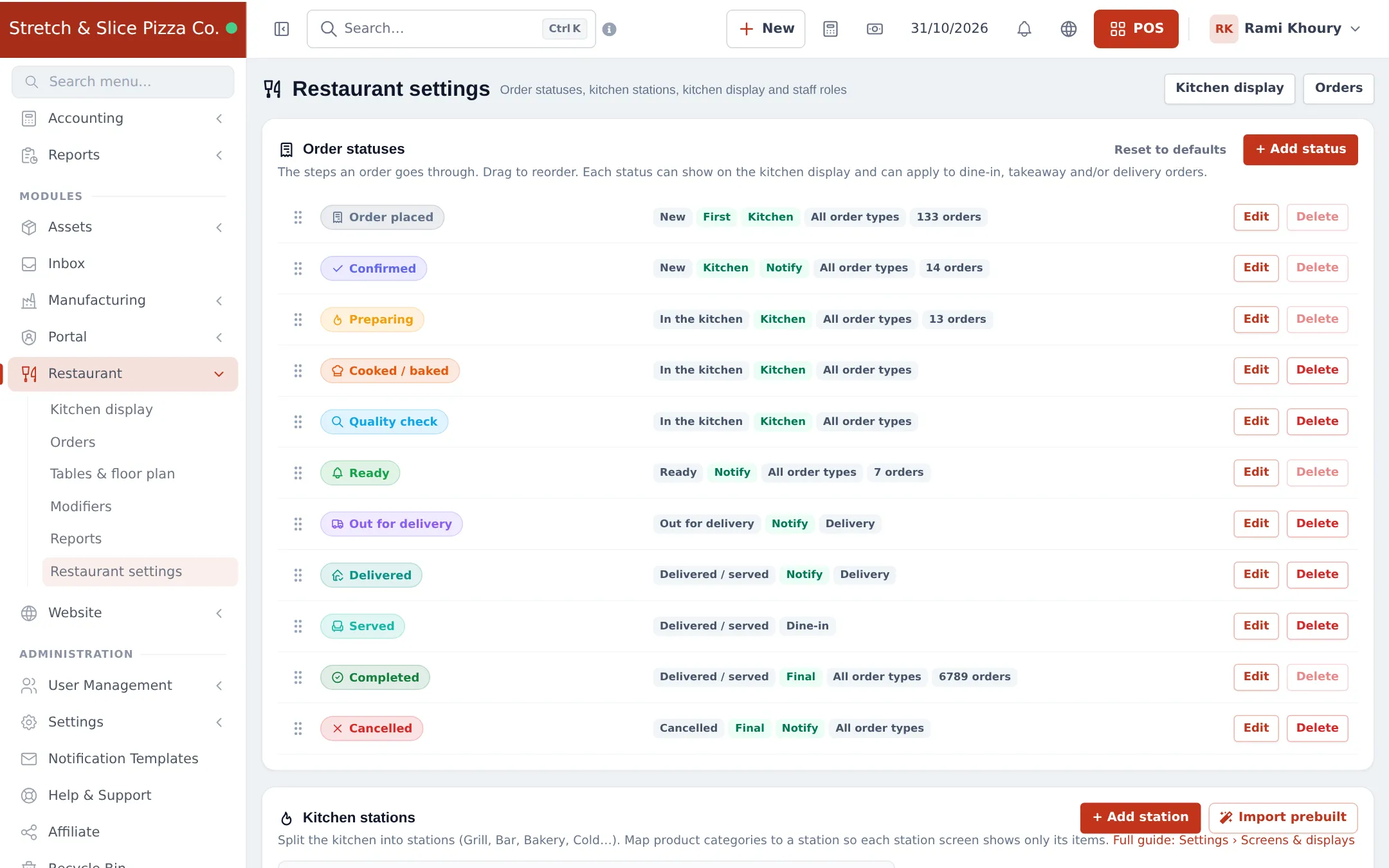
Task: Grab the drag handle for Cancelled
Action: click(x=298, y=728)
